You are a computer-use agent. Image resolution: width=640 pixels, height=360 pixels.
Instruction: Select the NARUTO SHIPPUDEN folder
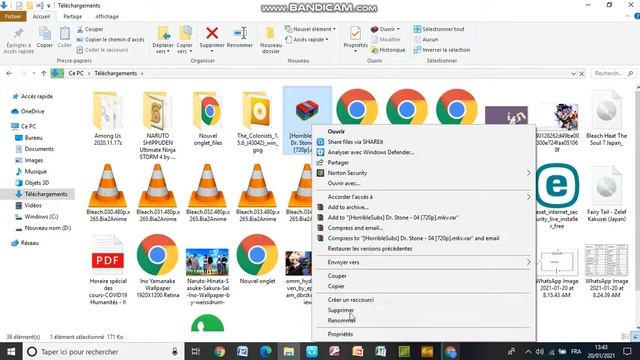(x=158, y=125)
